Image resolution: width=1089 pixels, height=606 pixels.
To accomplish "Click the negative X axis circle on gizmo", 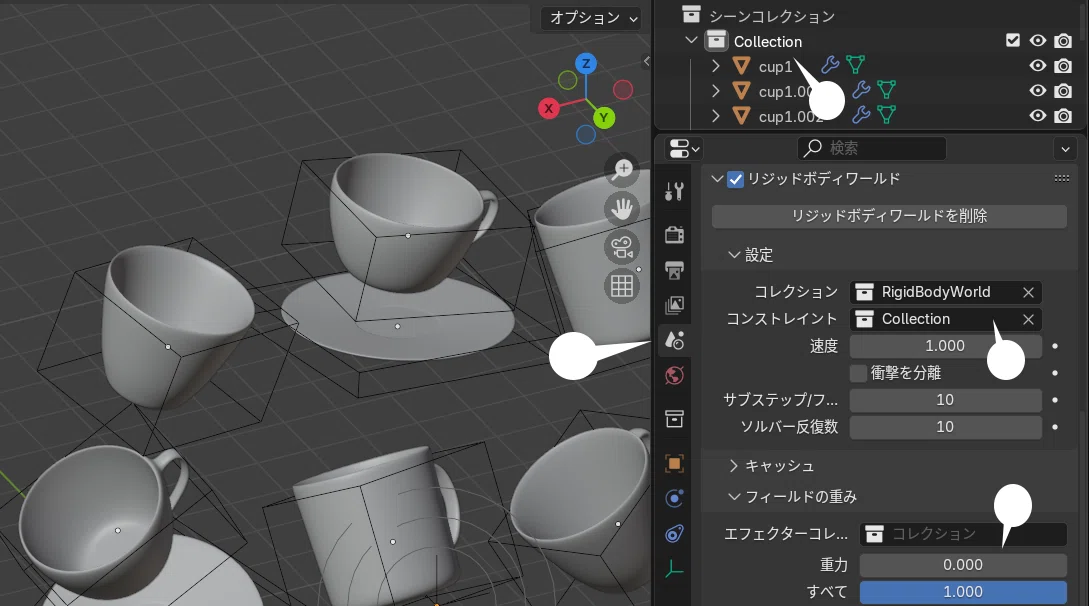I will (x=623, y=90).
